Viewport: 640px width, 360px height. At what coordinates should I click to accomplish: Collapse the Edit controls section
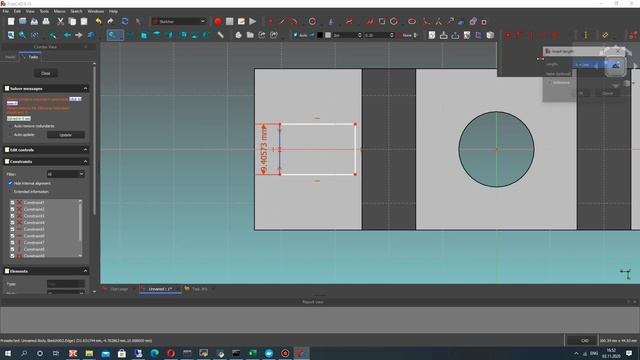point(85,150)
